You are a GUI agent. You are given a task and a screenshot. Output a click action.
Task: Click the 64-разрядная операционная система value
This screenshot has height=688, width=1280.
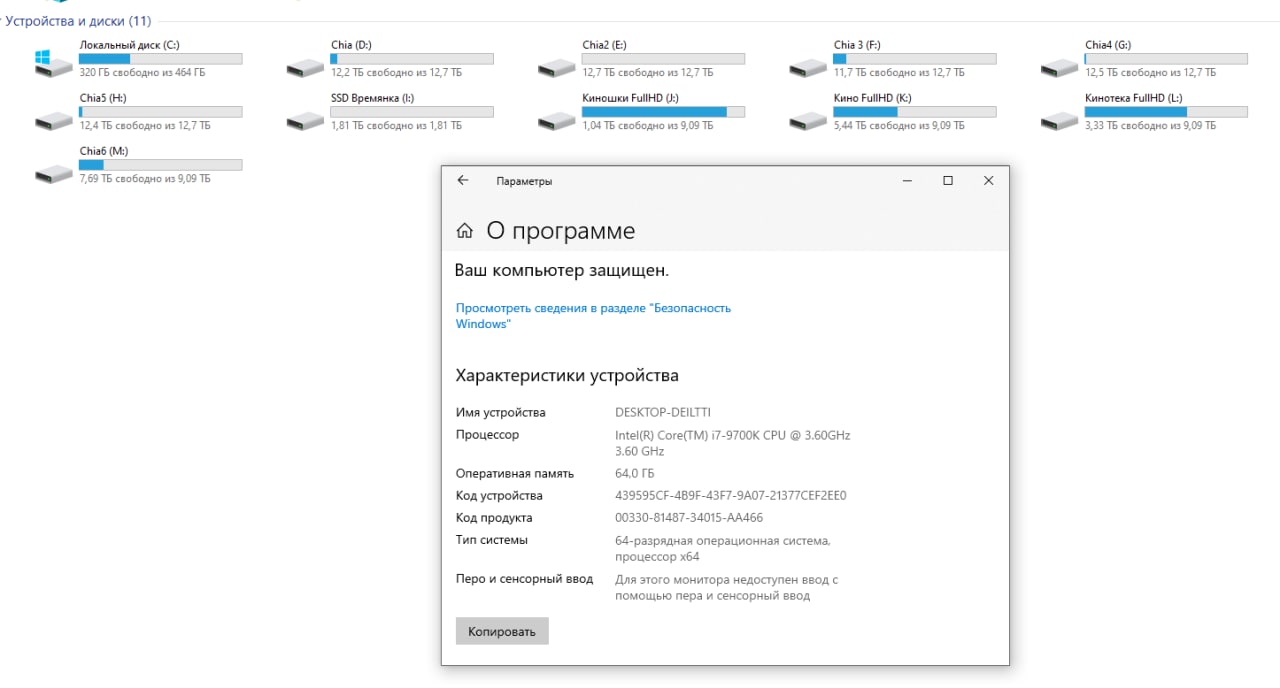[723, 548]
